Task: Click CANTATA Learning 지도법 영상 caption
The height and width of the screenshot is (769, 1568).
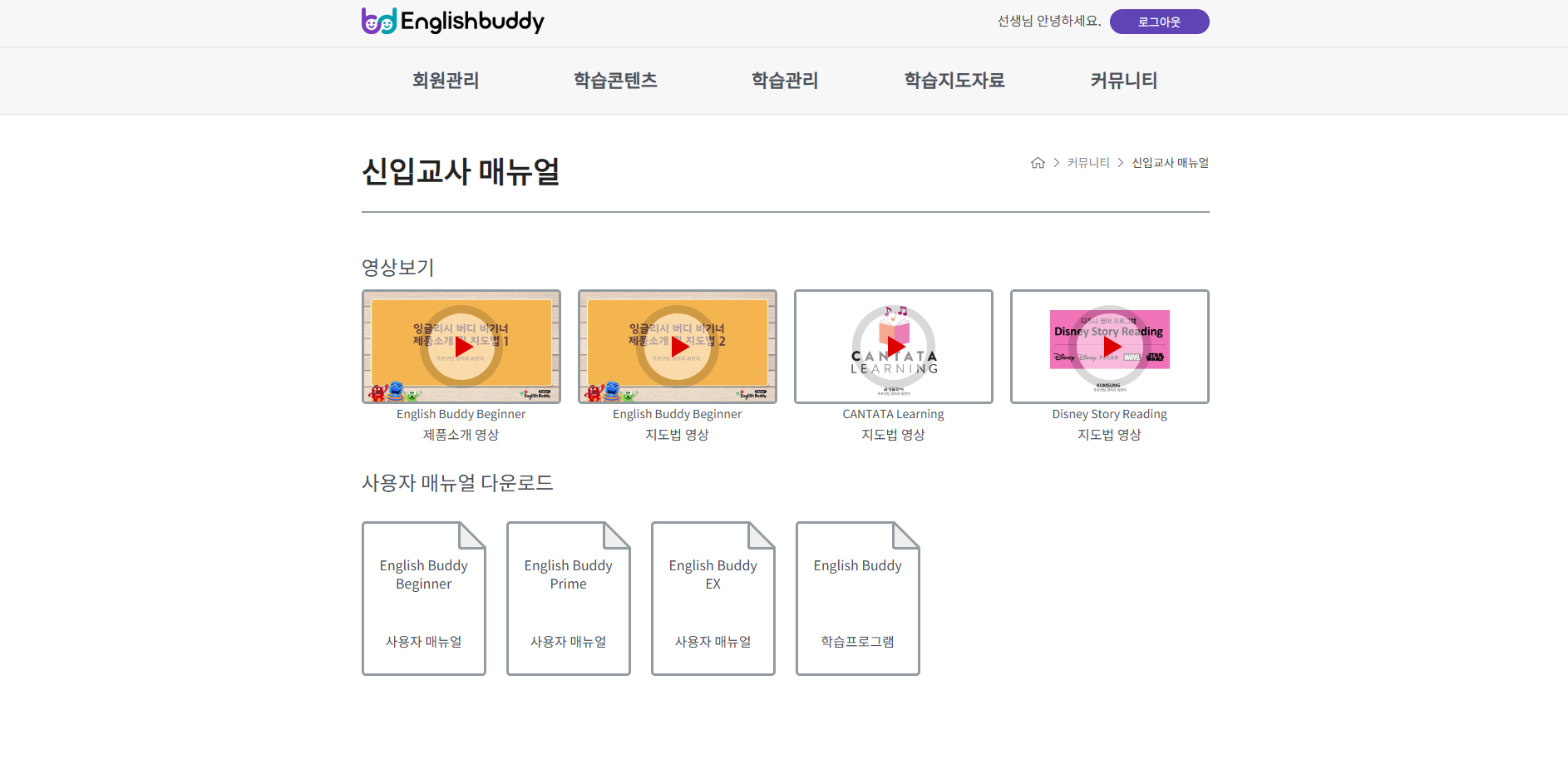Action: click(894, 424)
